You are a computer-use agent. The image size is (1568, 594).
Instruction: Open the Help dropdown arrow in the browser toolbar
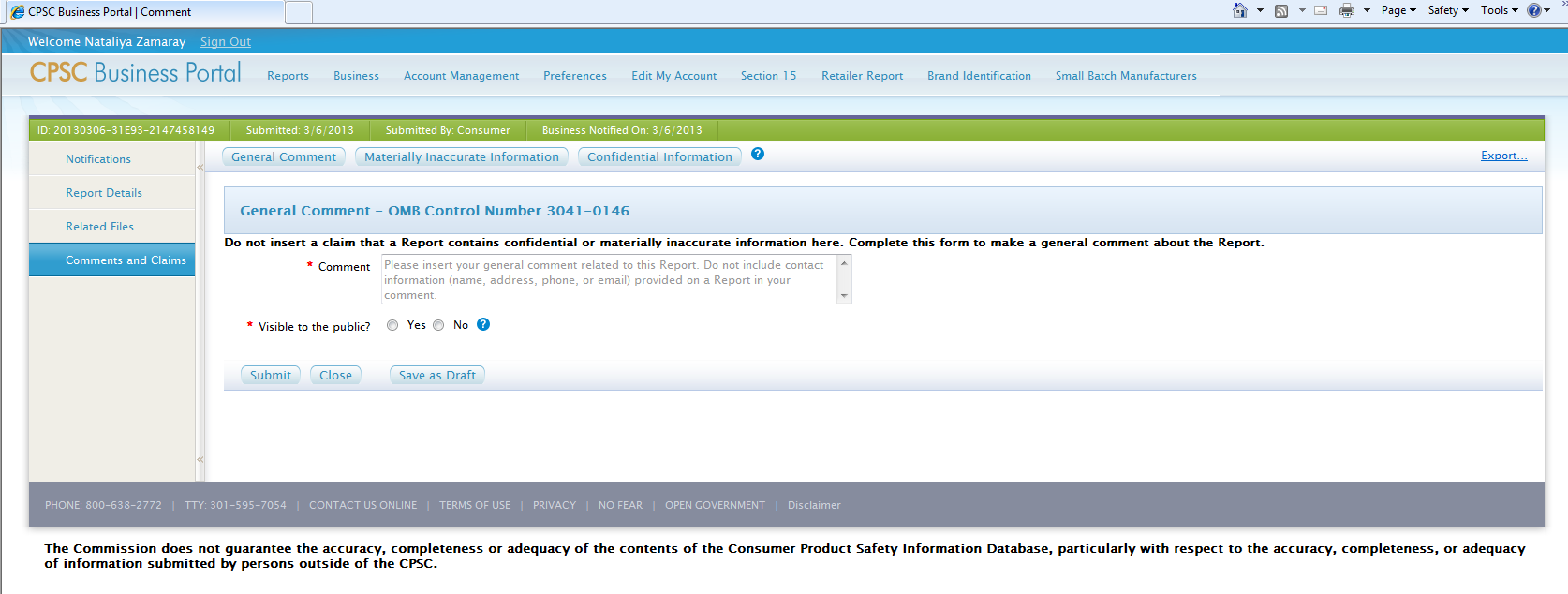coord(1547,10)
